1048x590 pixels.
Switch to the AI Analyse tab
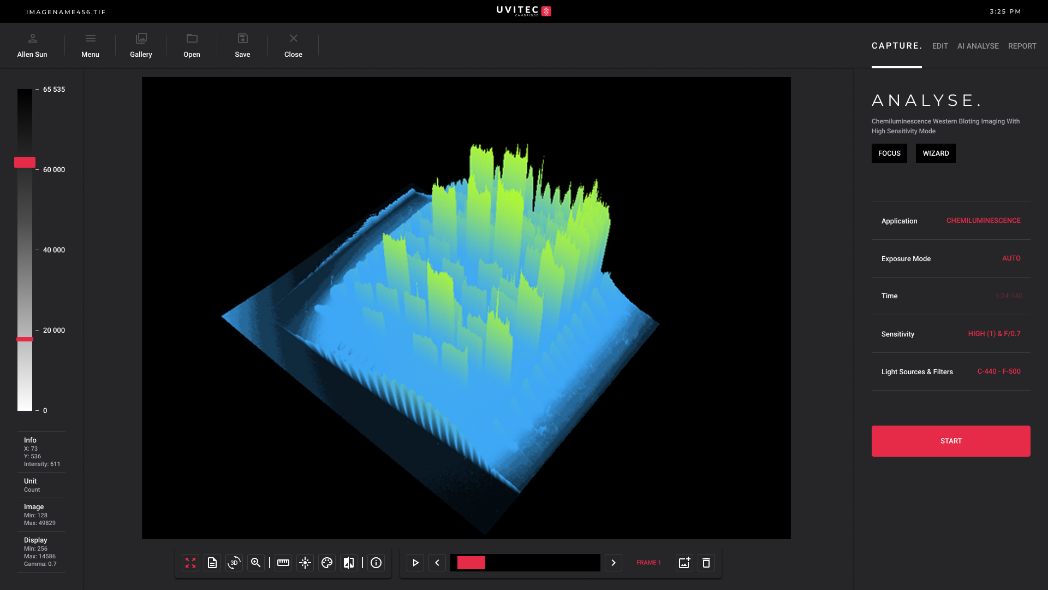click(x=977, y=46)
